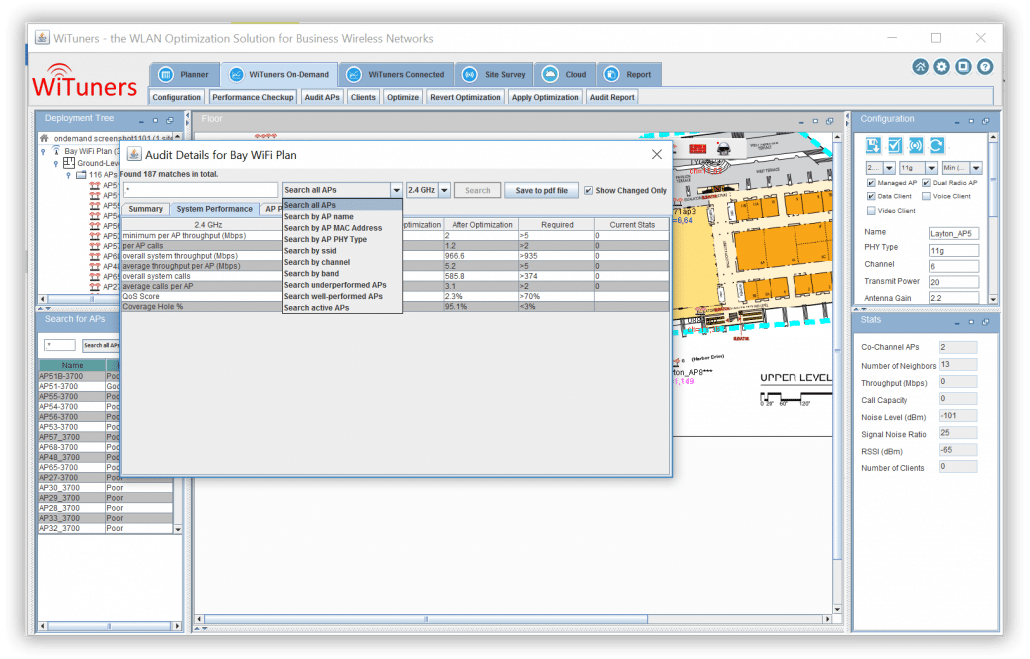Viewport: 1030px width, 659px height.
Task: Select AP30_3700 row in AP list
Action: (x=105, y=488)
